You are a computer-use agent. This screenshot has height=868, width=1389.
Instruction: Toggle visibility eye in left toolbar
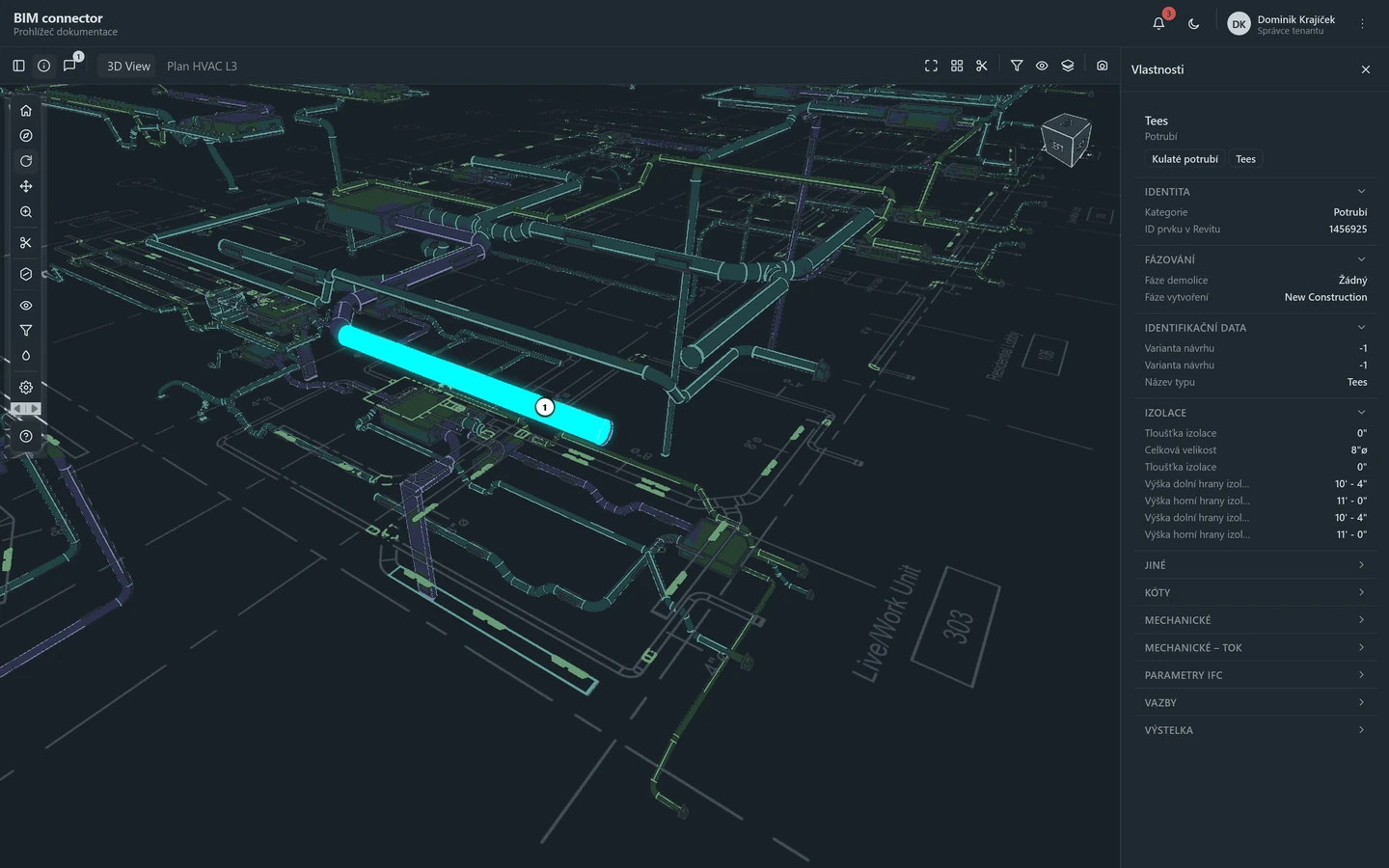tap(26, 306)
